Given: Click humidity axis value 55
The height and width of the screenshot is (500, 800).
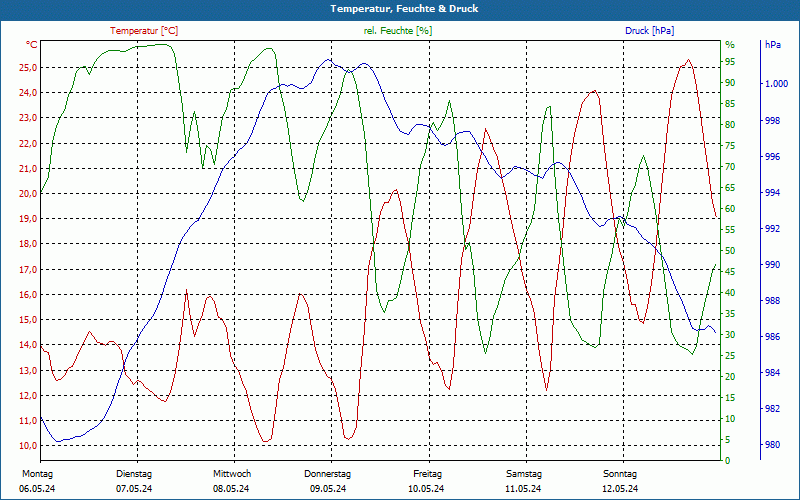Looking at the screenshot, I should pyautogui.click(x=730, y=230).
